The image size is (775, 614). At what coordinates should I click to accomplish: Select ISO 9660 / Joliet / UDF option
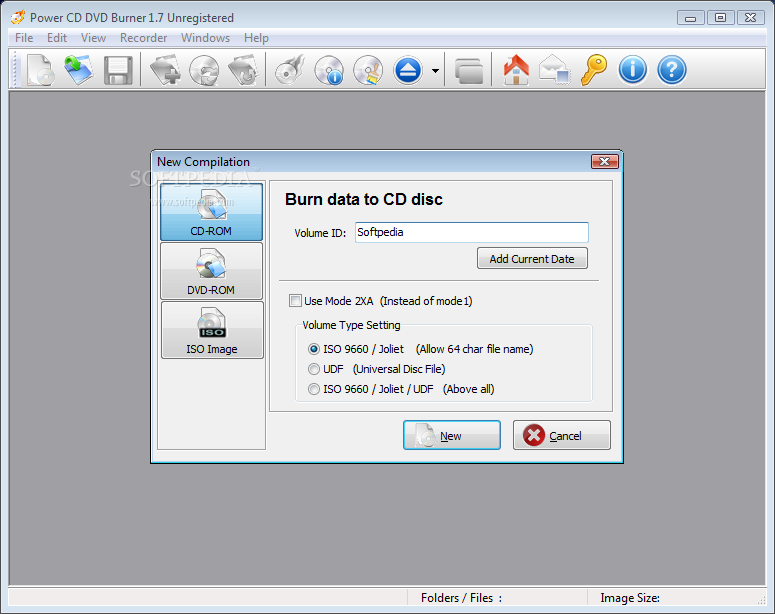coord(313,389)
